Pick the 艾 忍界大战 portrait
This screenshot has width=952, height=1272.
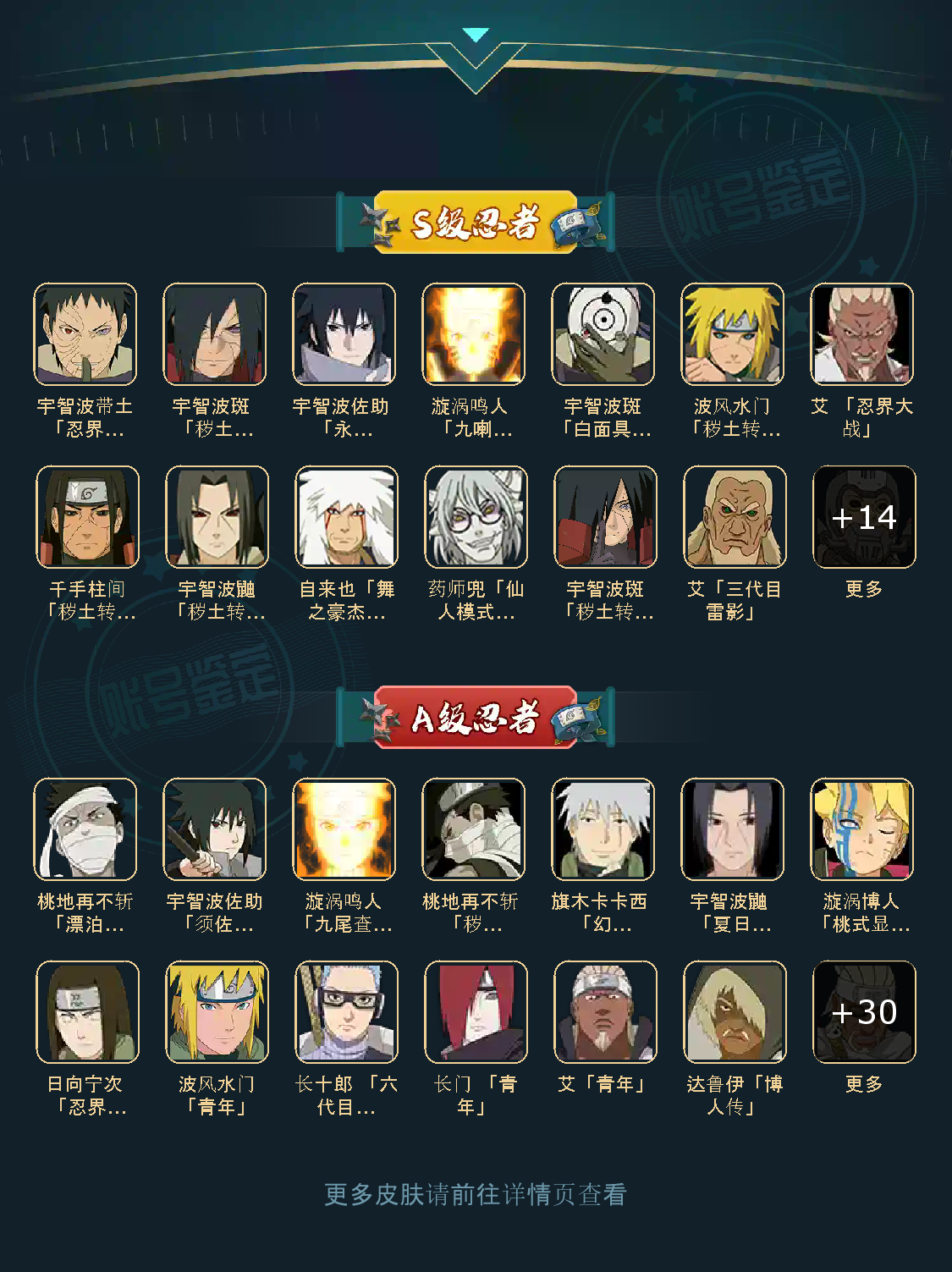coord(862,334)
